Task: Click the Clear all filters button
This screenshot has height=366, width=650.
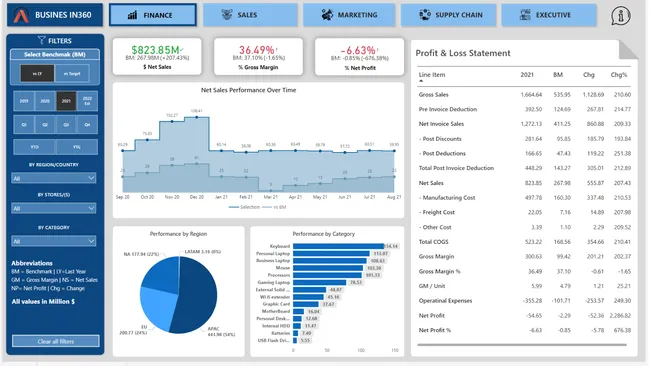Action: click(x=56, y=341)
